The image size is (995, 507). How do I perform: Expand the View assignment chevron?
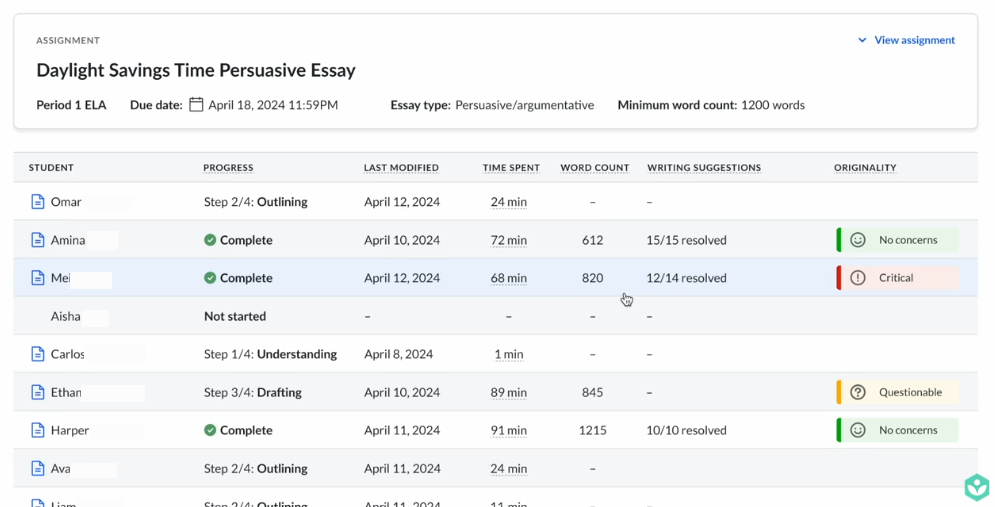tap(862, 40)
